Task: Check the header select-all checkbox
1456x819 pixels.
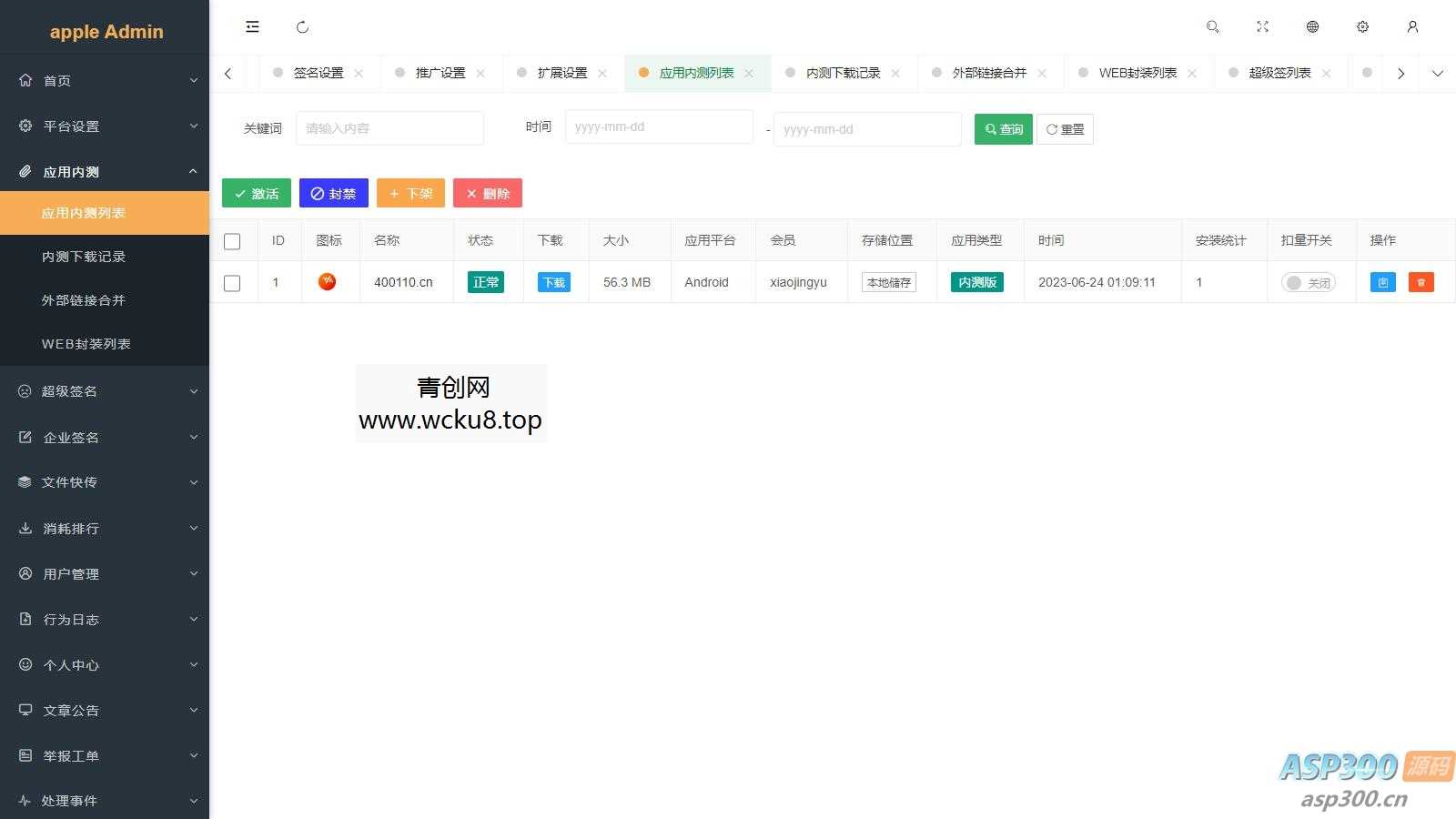Action: click(233, 240)
